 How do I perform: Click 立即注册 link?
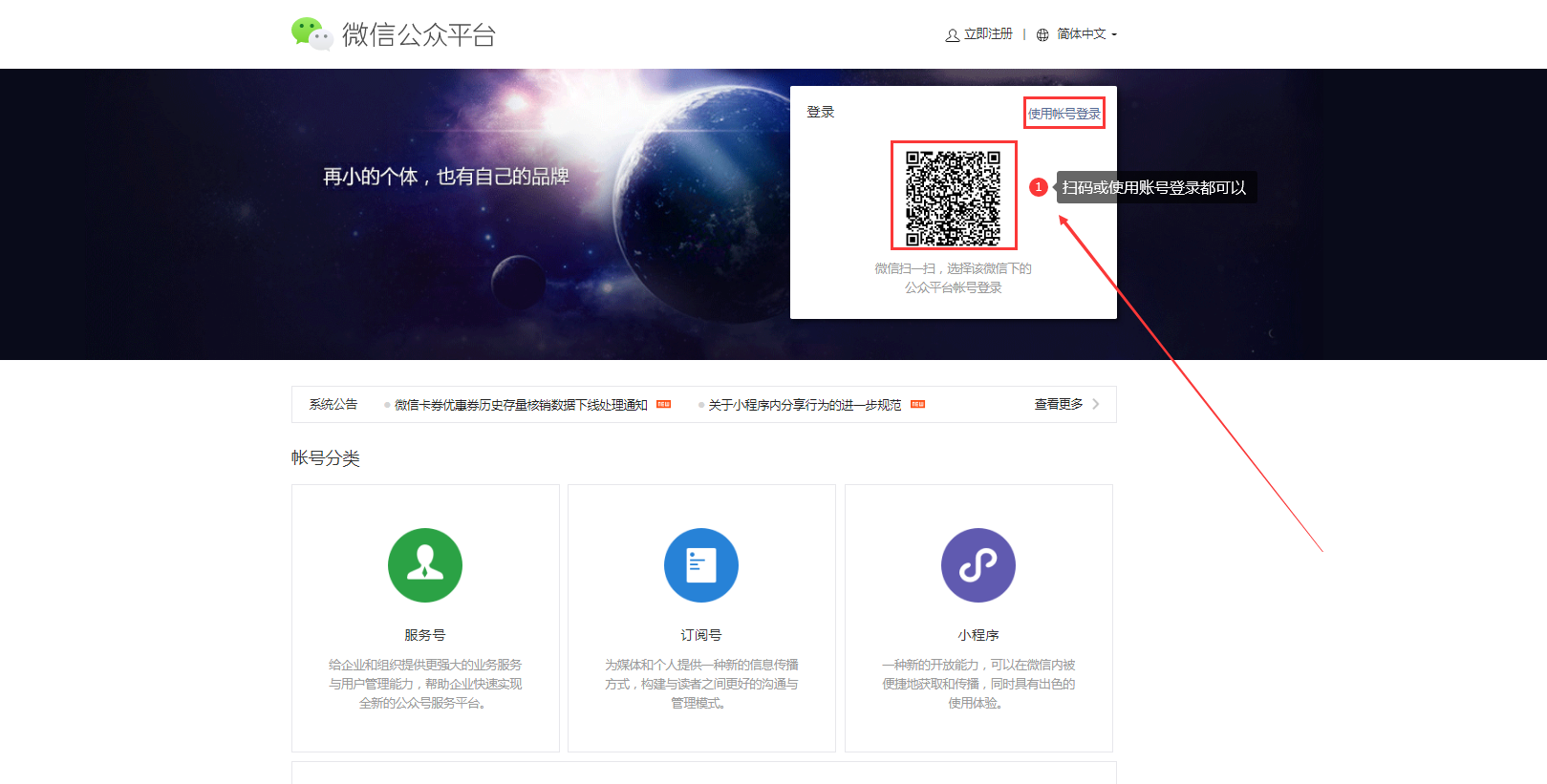tap(988, 34)
